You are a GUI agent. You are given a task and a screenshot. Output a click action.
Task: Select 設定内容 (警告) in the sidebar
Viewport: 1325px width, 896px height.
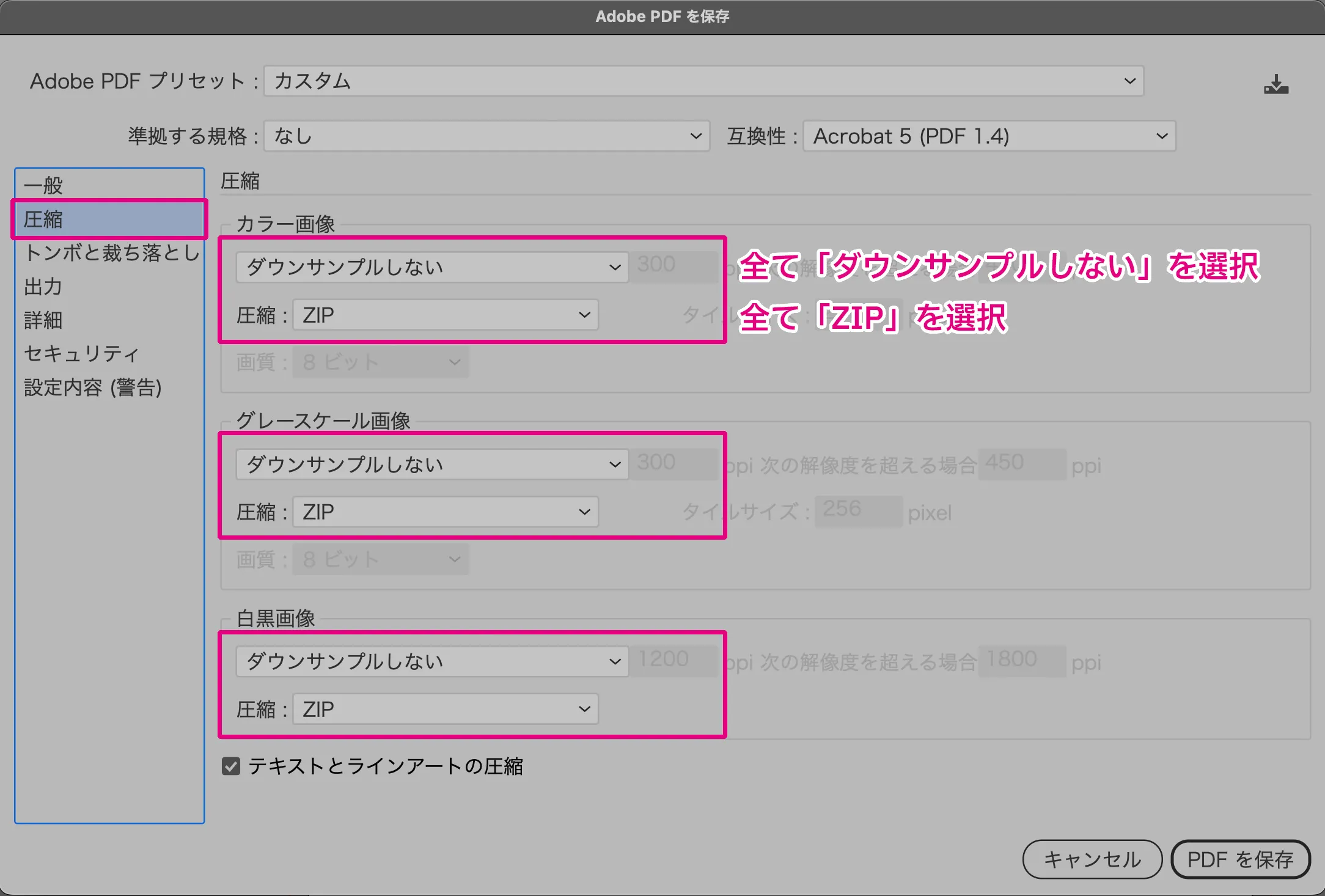(x=109, y=387)
